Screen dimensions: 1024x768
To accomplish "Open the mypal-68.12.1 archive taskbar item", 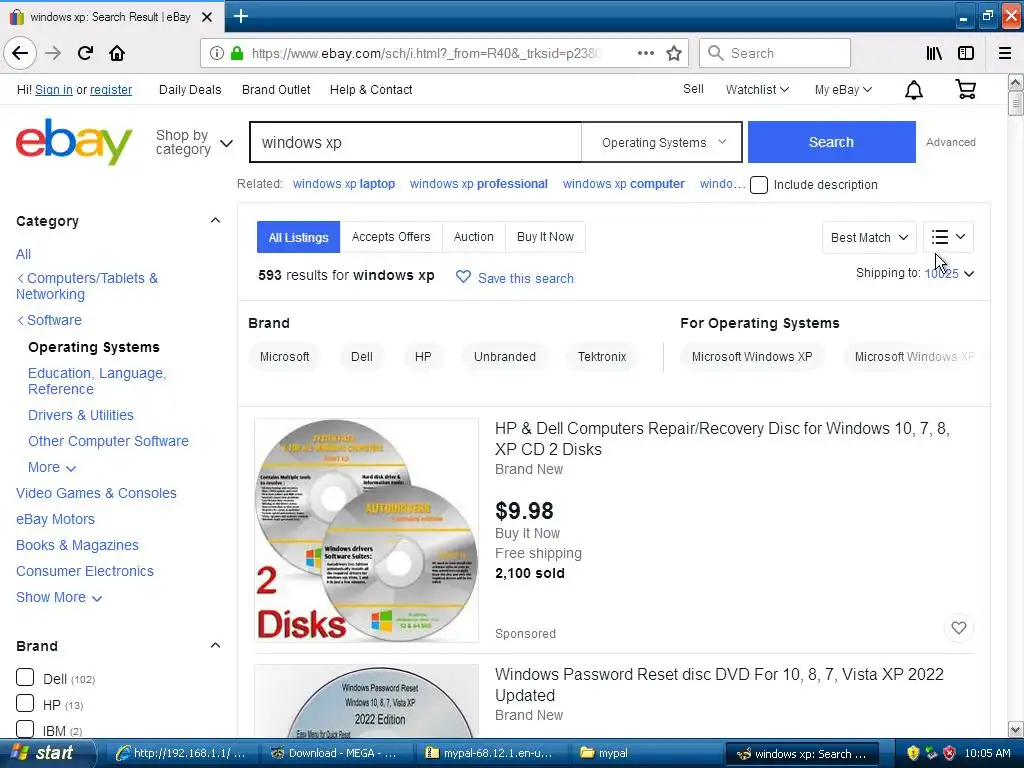I will coord(490,753).
